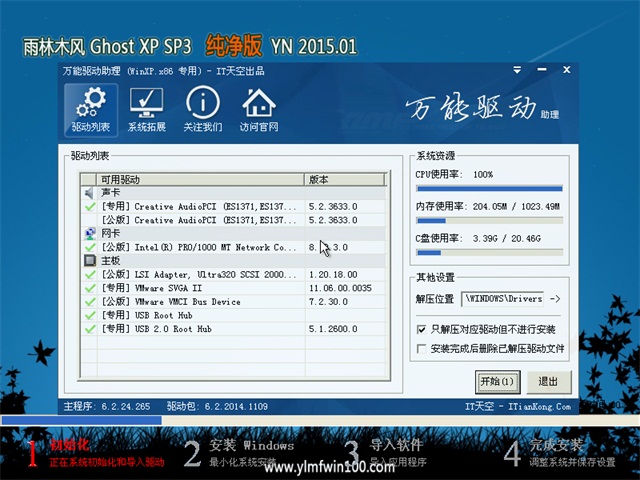Toggle 只解压对应驱动但不进行安装 checkbox
Viewport: 640px width, 480px height.
pos(421,329)
